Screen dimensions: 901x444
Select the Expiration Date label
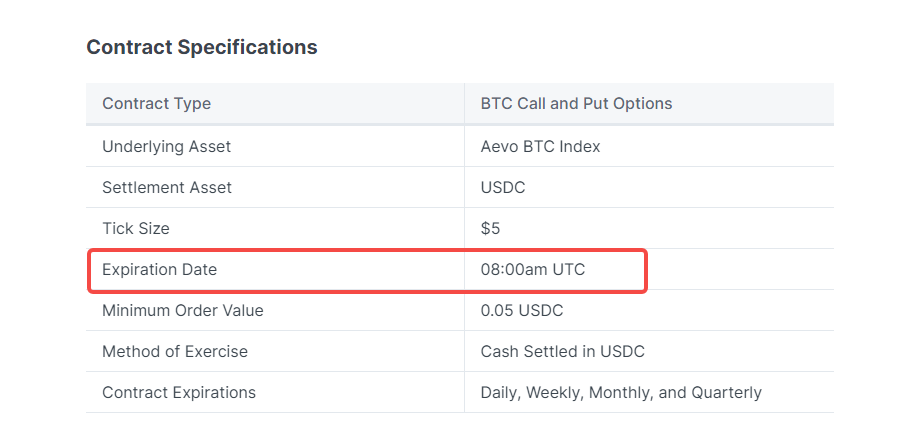[x=160, y=269]
